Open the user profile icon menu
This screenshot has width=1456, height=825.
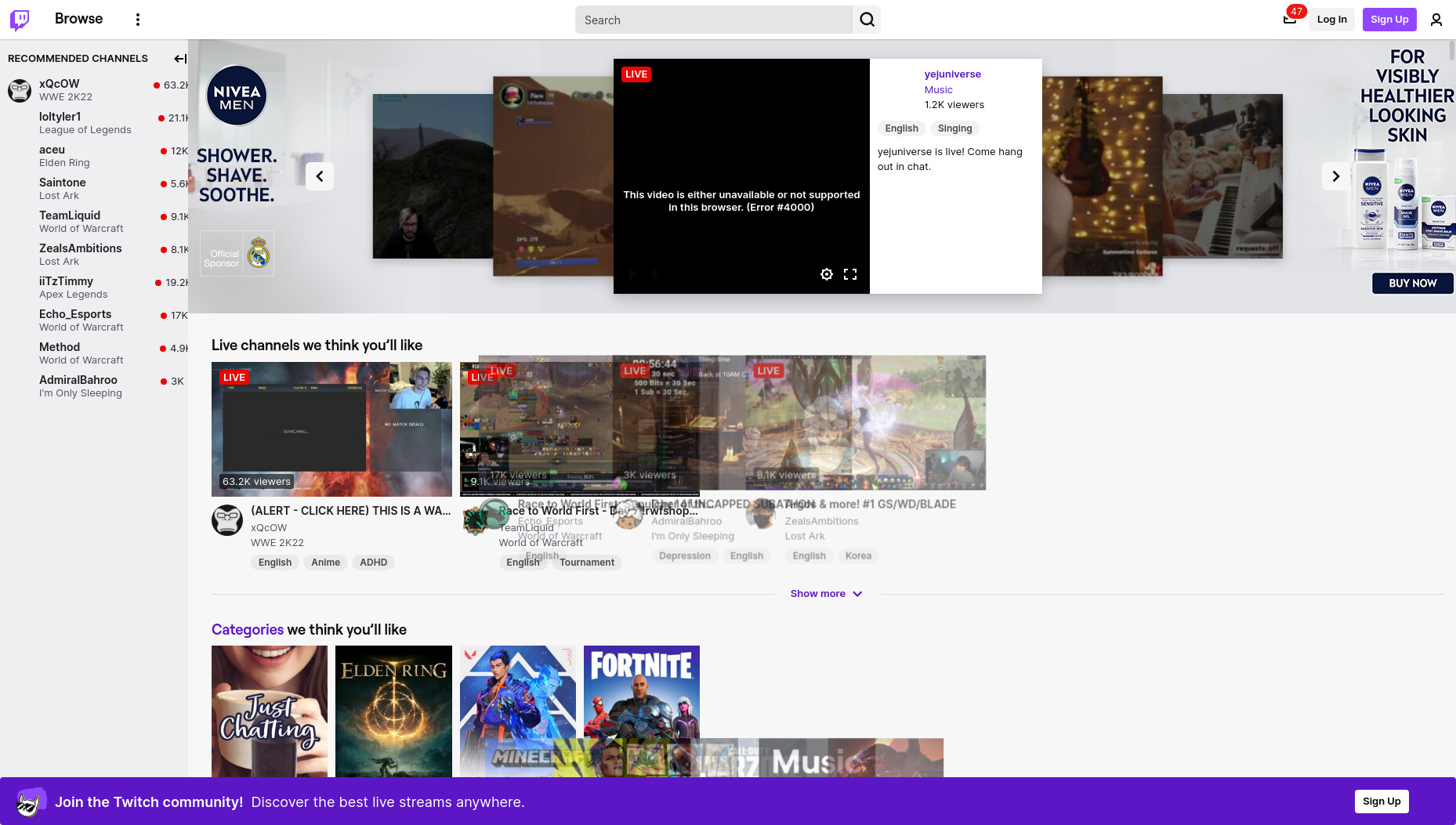click(x=1436, y=20)
